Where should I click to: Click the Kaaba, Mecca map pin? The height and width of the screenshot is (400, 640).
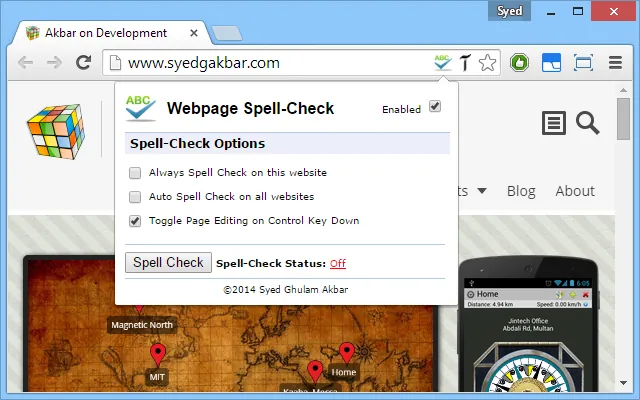pyautogui.click(x=315, y=371)
